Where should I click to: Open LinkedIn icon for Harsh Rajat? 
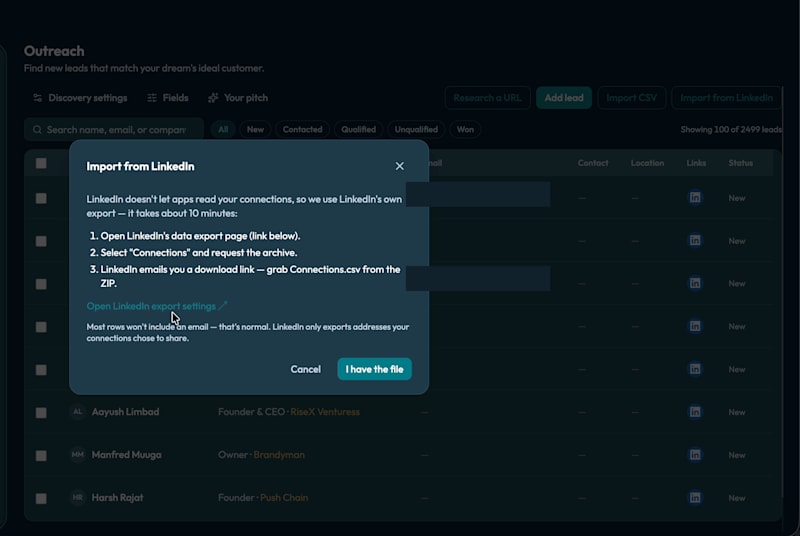pos(695,498)
